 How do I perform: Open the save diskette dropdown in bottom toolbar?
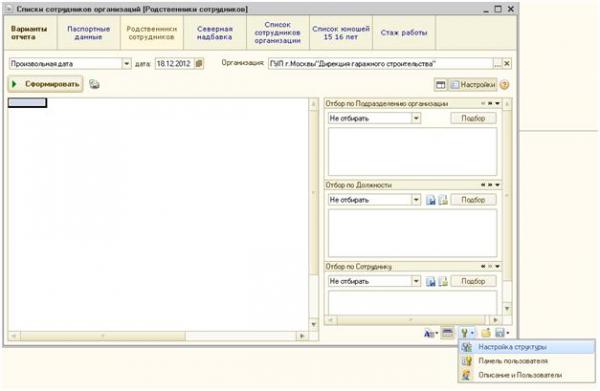(502, 333)
